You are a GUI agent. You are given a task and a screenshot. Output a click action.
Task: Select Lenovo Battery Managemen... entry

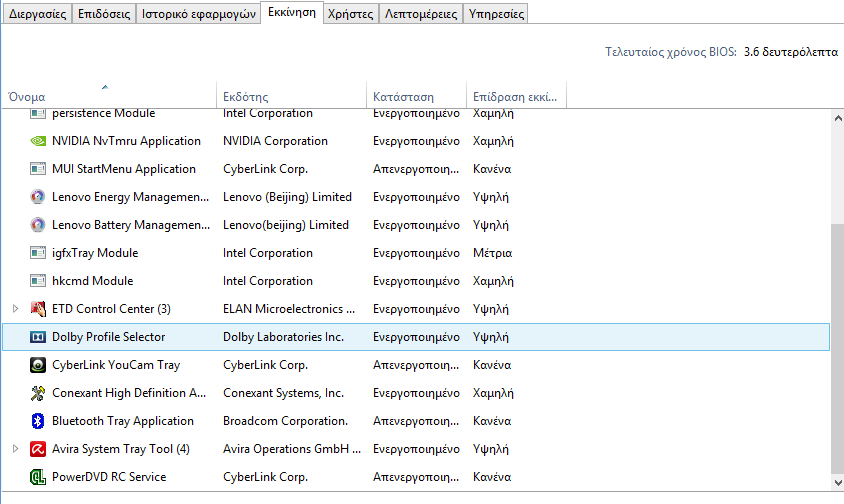[x=131, y=225]
